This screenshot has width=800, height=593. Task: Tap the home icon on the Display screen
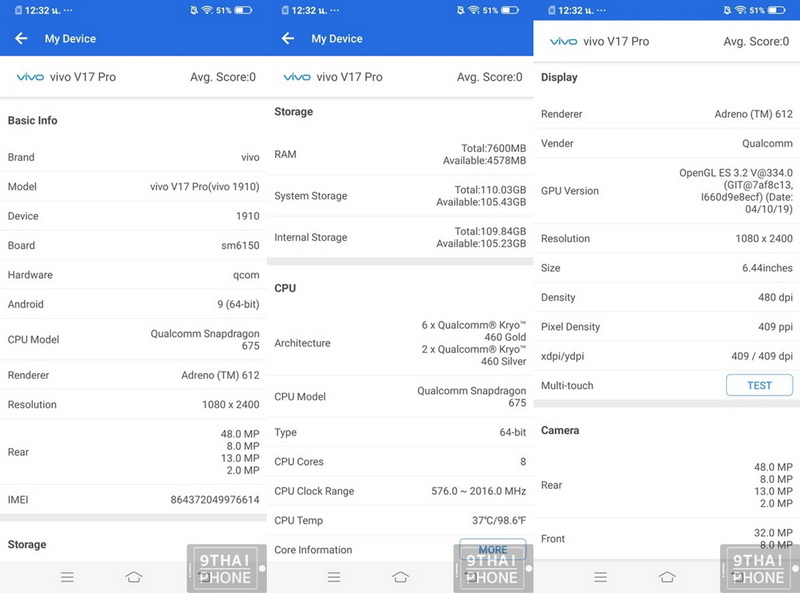(x=667, y=577)
